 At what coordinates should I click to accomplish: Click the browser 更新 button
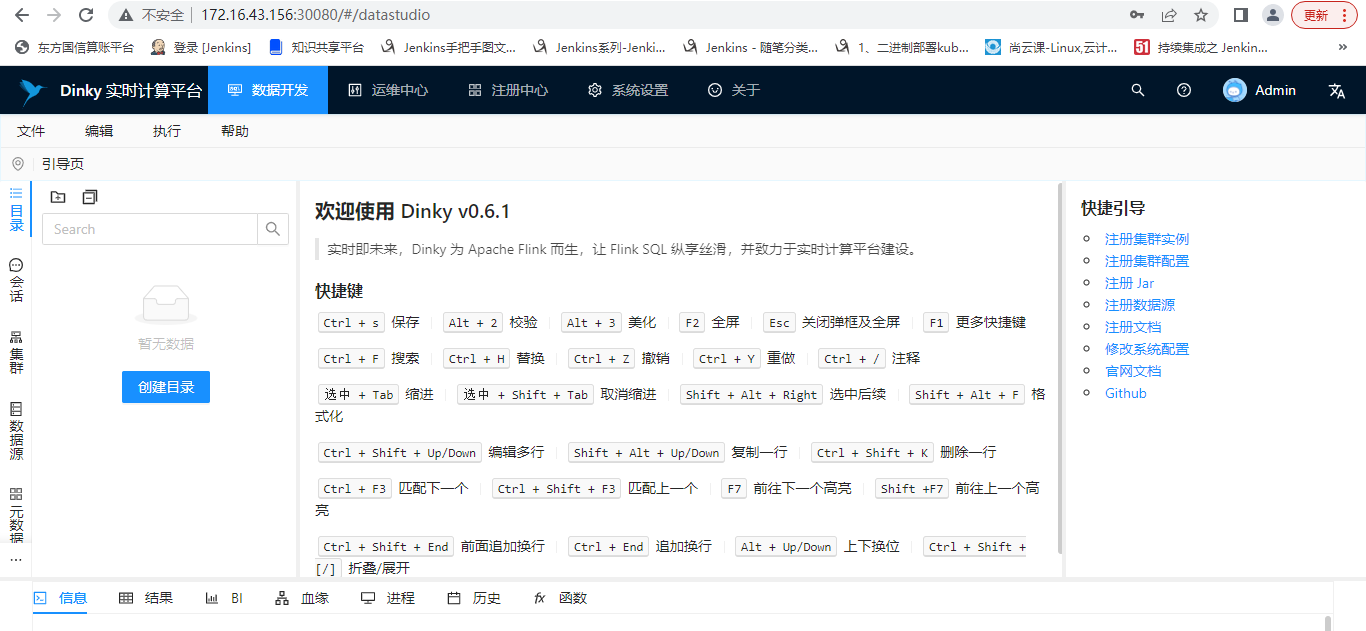click(x=1325, y=15)
